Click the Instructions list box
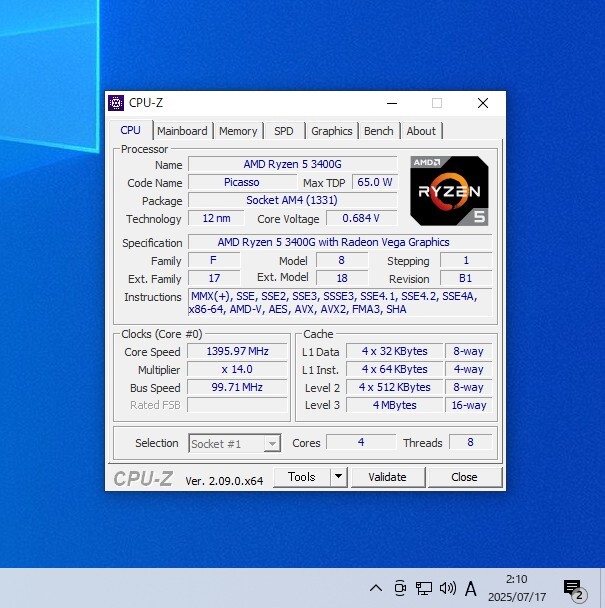The height and width of the screenshot is (608, 605). (x=340, y=302)
